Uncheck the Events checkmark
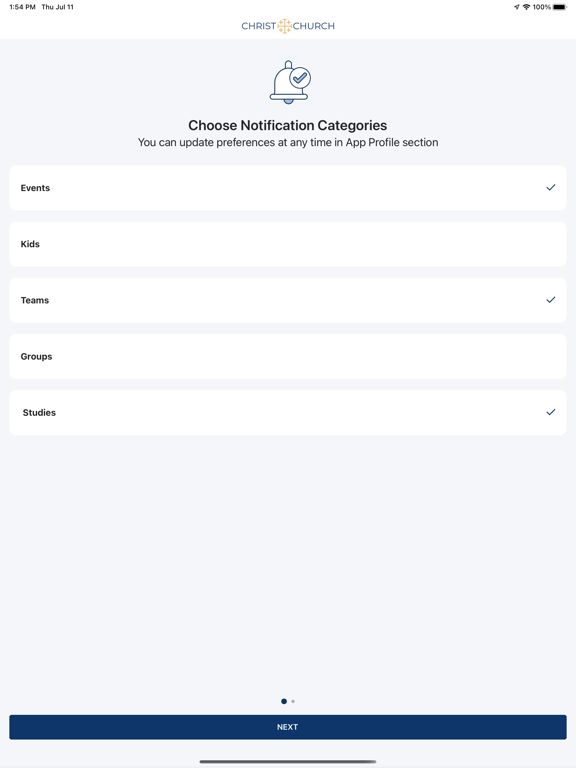The height and width of the screenshot is (768, 576). point(551,188)
